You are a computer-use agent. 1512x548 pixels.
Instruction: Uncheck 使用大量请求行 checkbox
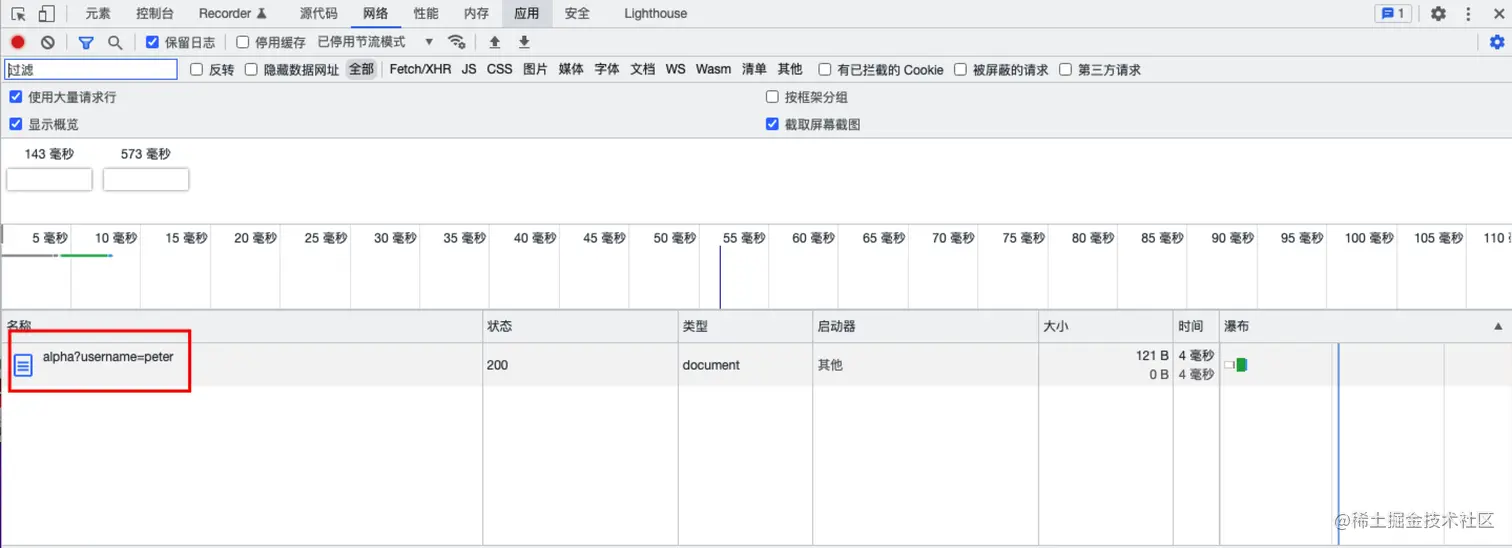tap(16, 97)
